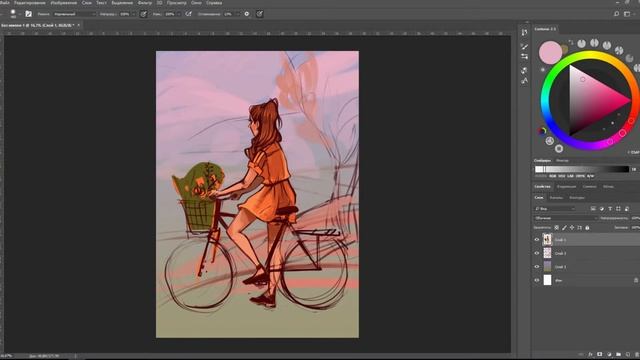Viewport: 640px width, 360px height.
Task: Click the fx add layer style icon
Action: 590,354
